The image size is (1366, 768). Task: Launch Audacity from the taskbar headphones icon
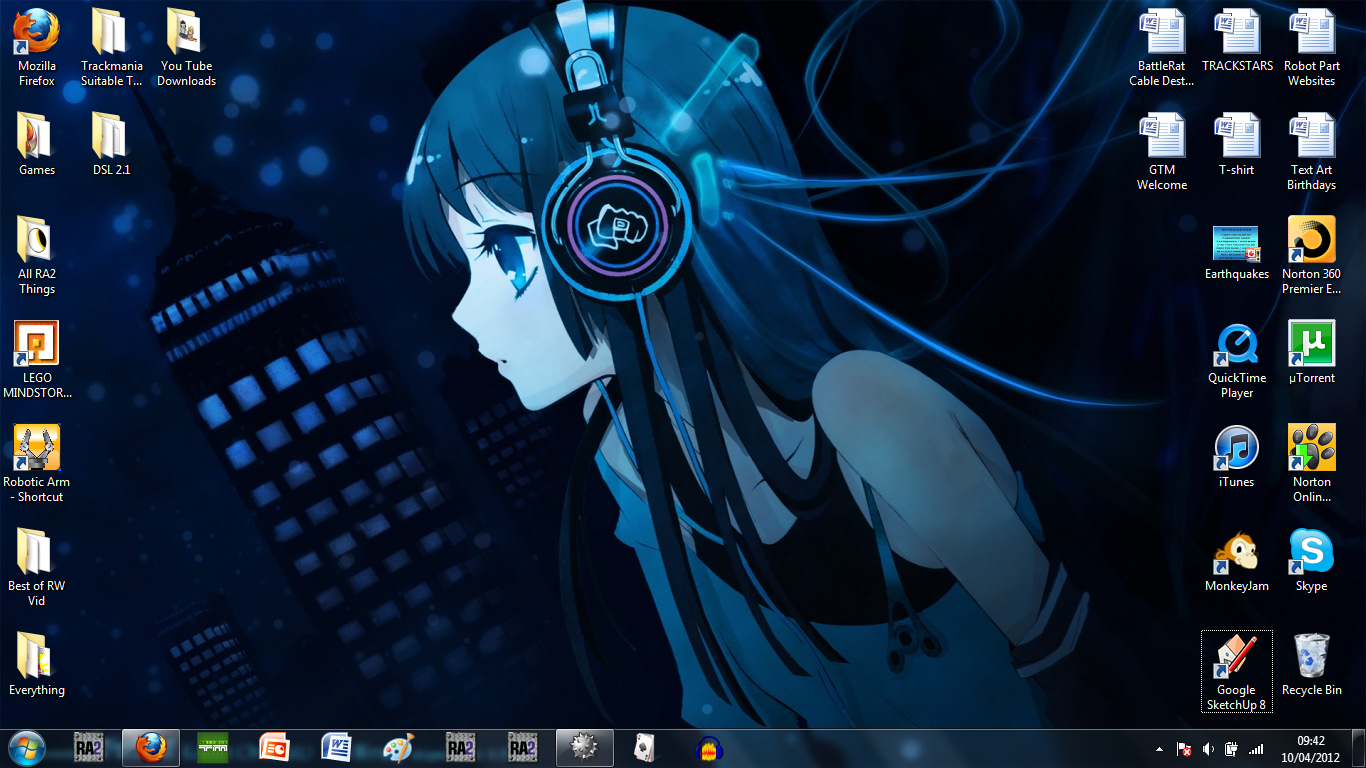tap(709, 747)
